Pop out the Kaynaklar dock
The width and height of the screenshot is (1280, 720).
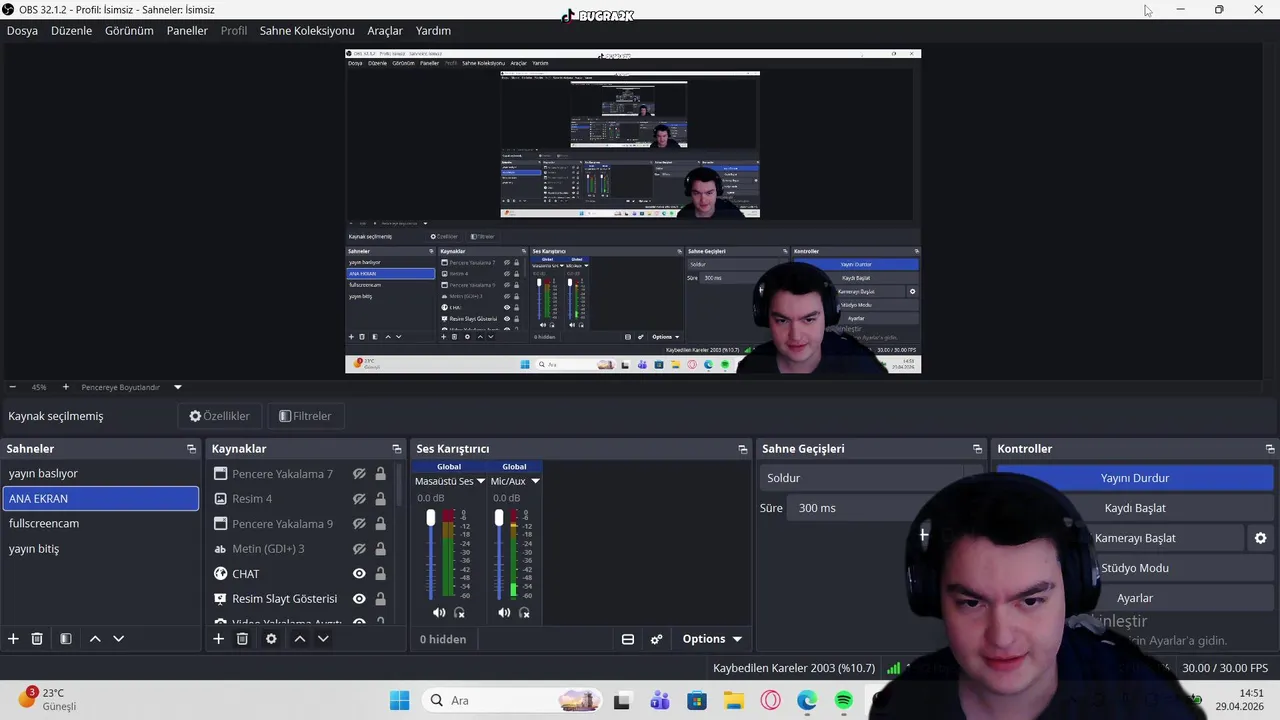(397, 449)
